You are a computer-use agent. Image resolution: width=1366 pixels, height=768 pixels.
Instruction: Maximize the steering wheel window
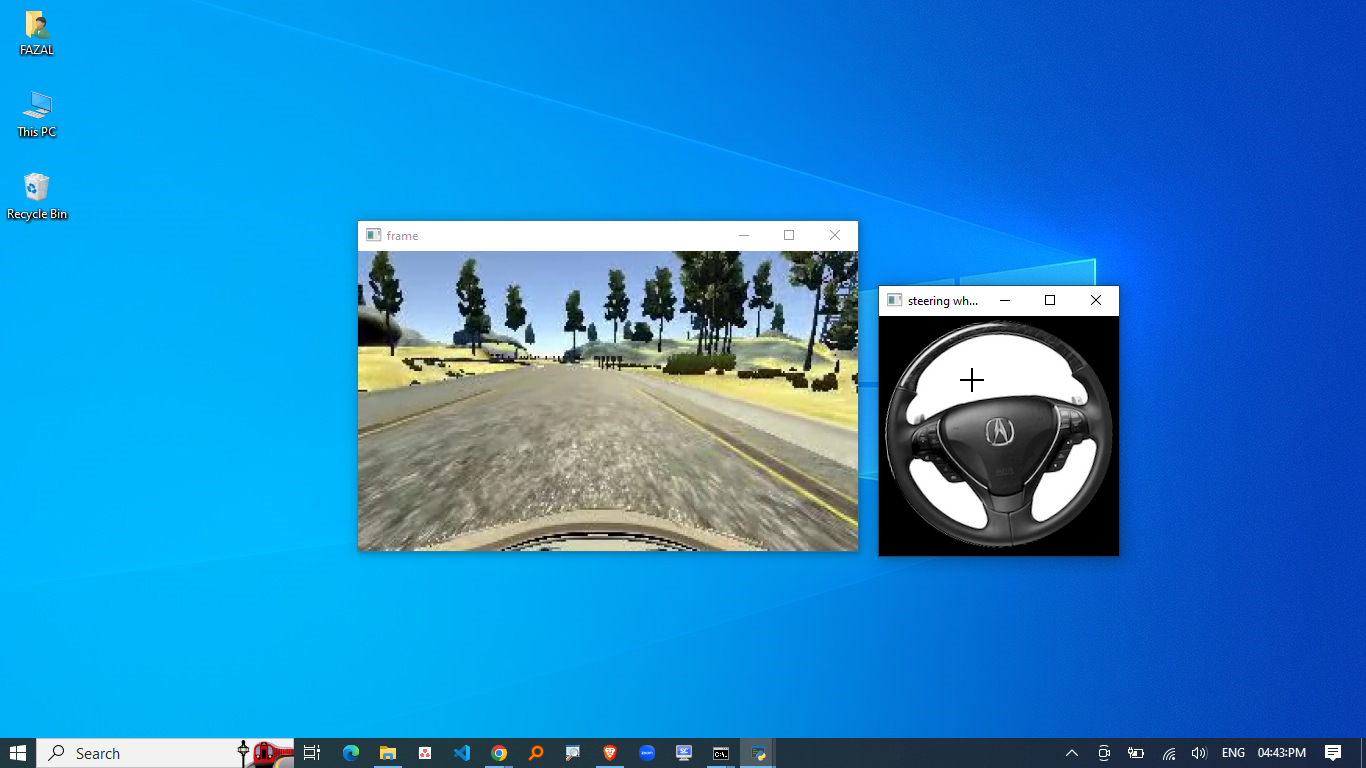click(1050, 300)
